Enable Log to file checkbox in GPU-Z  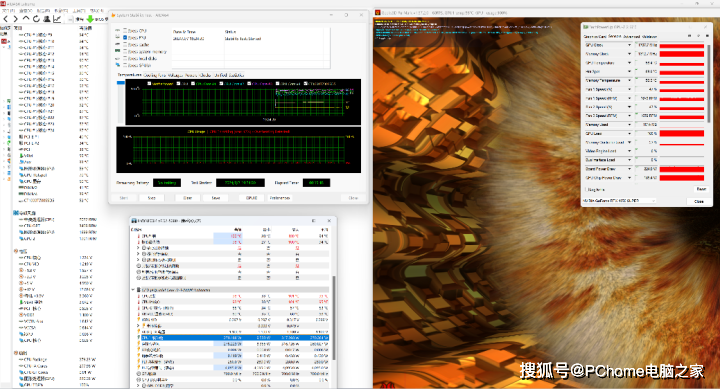pos(586,189)
